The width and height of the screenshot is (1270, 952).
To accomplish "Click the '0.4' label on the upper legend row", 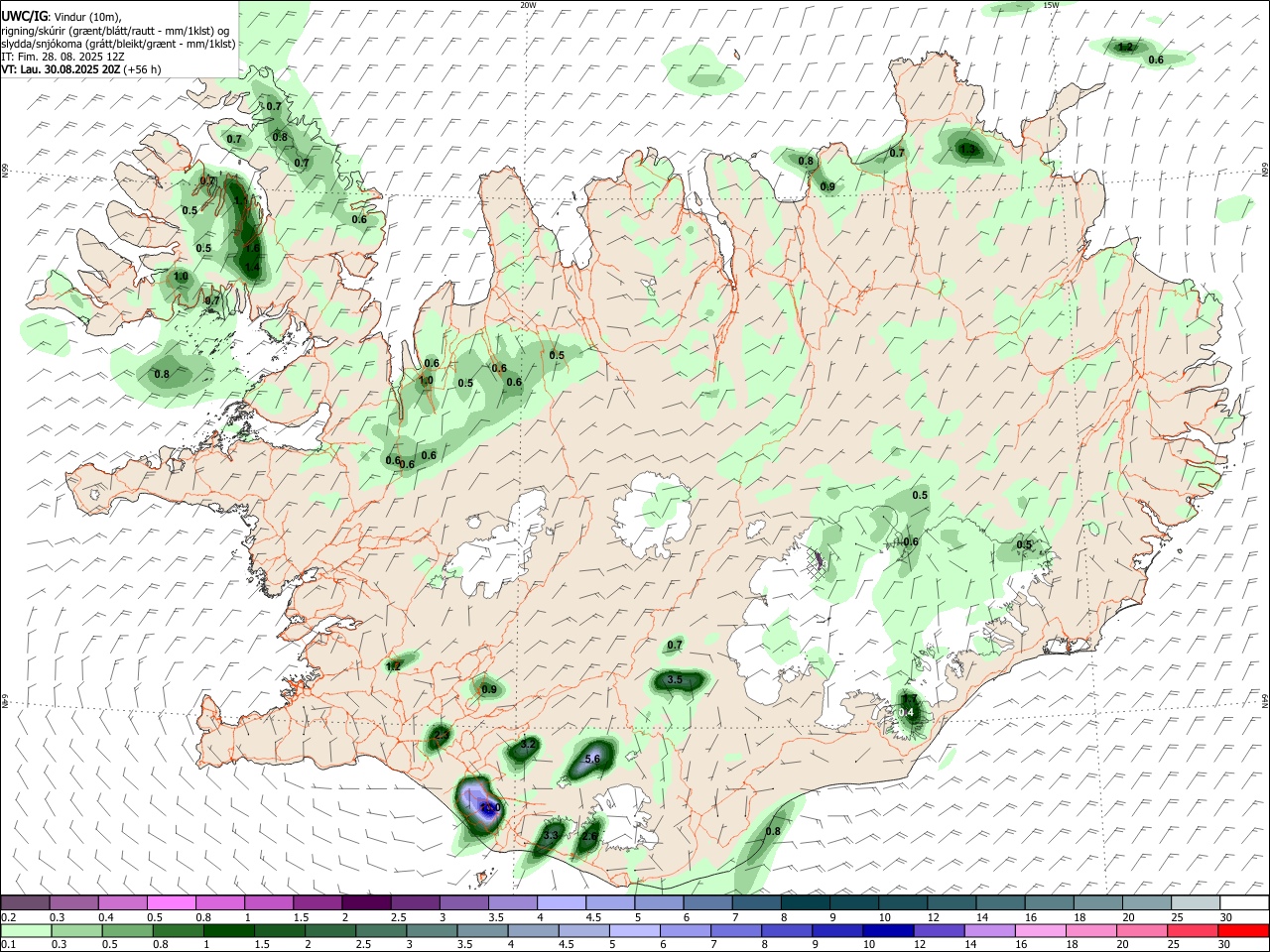I will 106,917.
